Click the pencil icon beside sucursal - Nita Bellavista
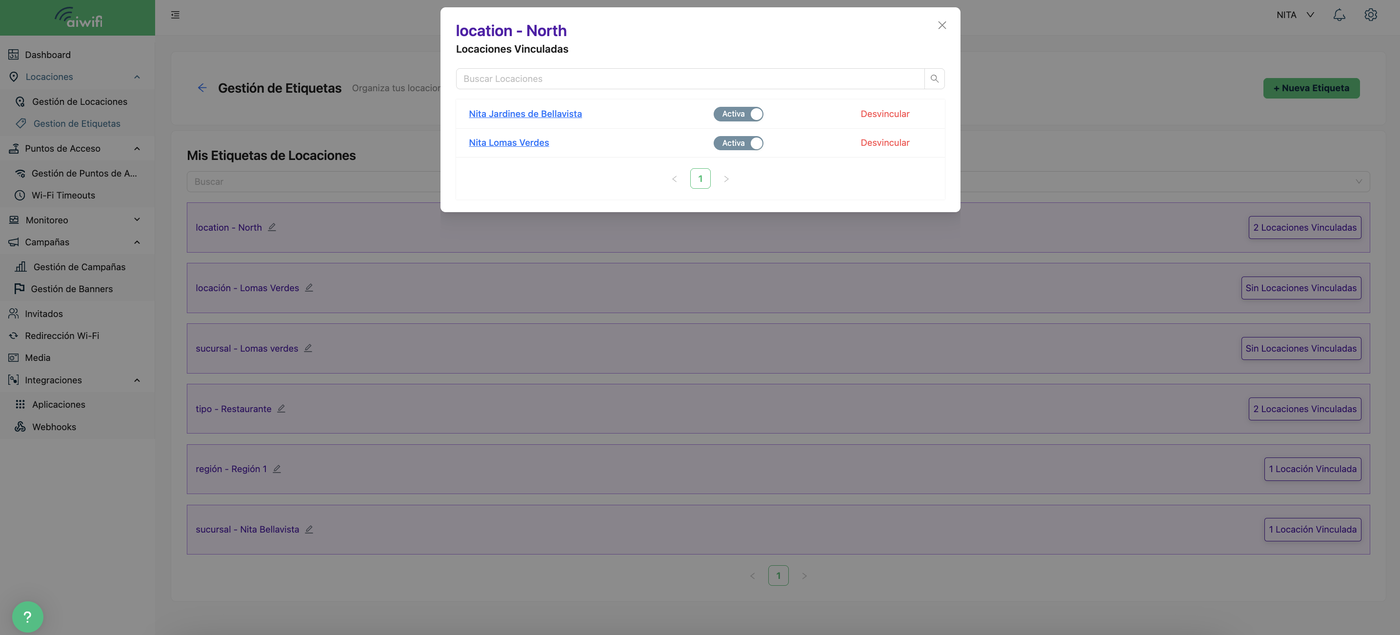The width and height of the screenshot is (1400, 635). tap(309, 530)
